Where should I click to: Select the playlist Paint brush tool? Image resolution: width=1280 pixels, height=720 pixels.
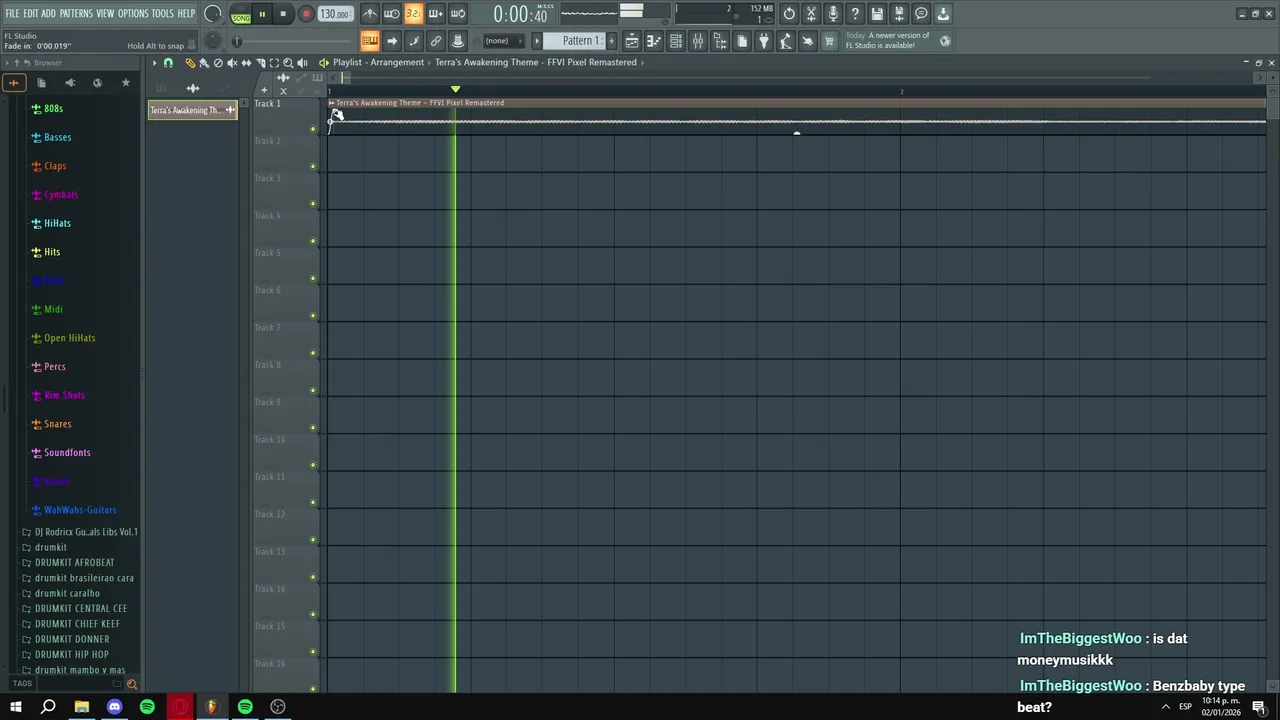point(204,63)
